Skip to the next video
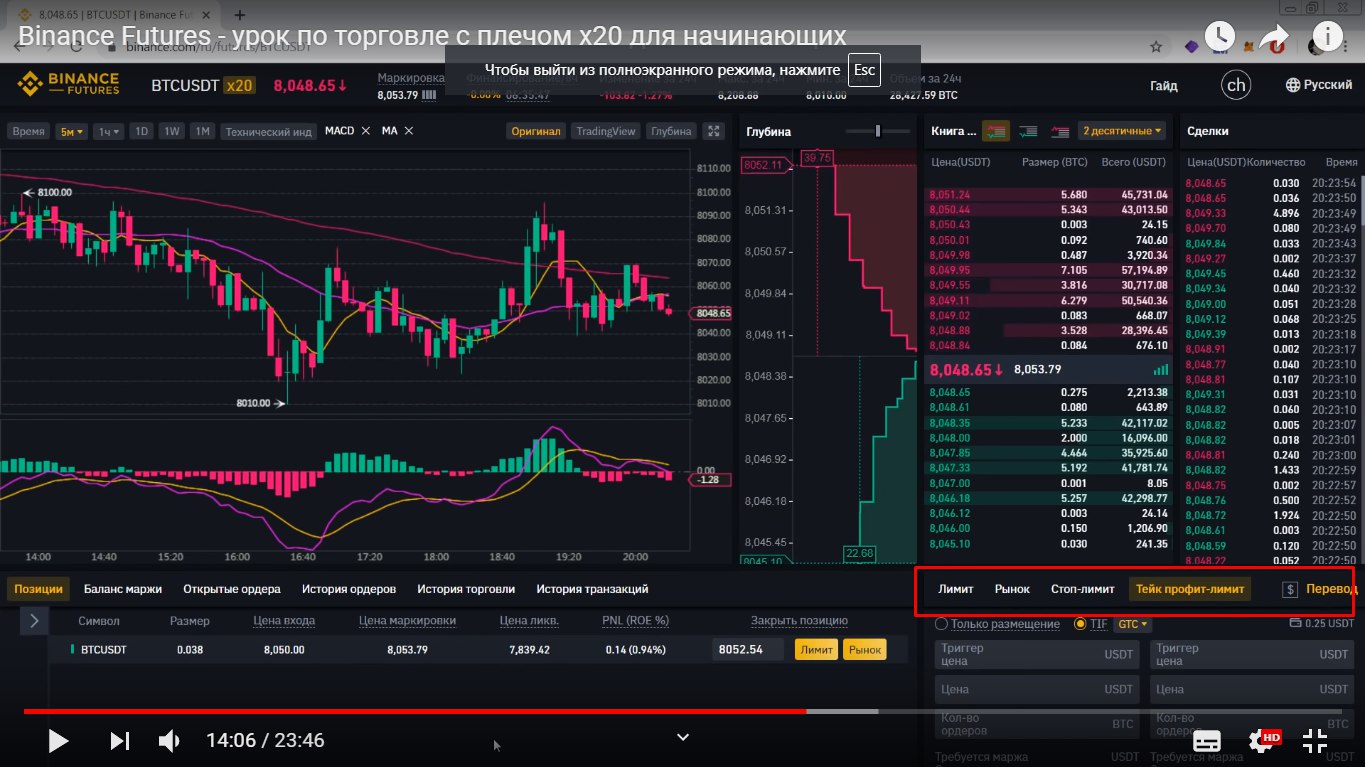The width and height of the screenshot is (1365, 767). pos(119,741)
